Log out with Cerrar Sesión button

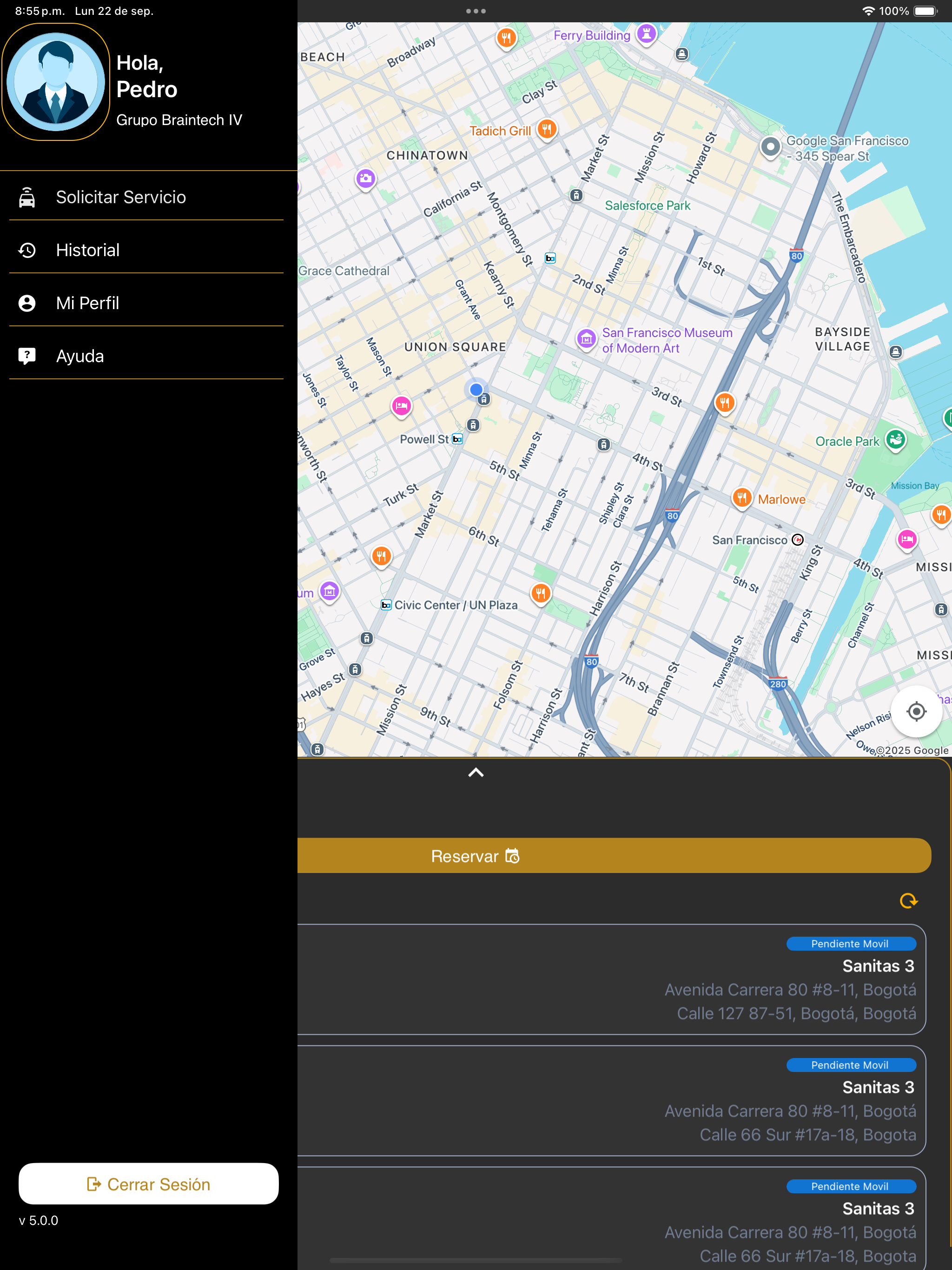coord(148,1184)
